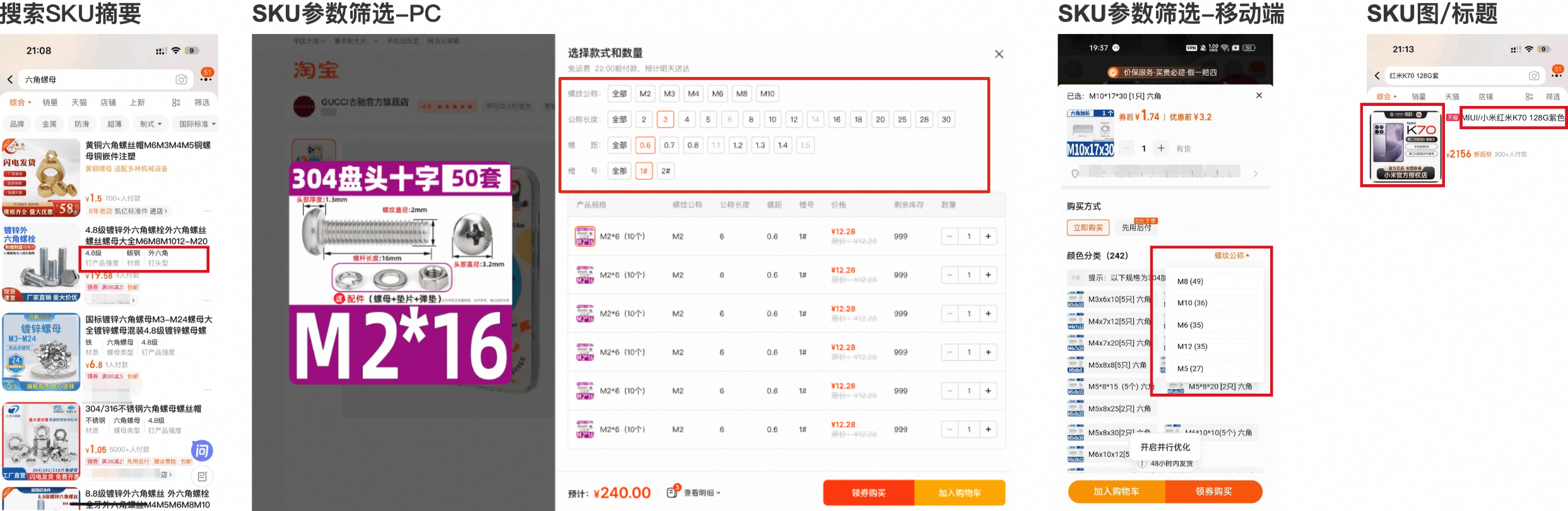The width and height of the screenshot is (1568, 511).
Task: Increase quantity in first M2*6 row
Action: (988, 237)
